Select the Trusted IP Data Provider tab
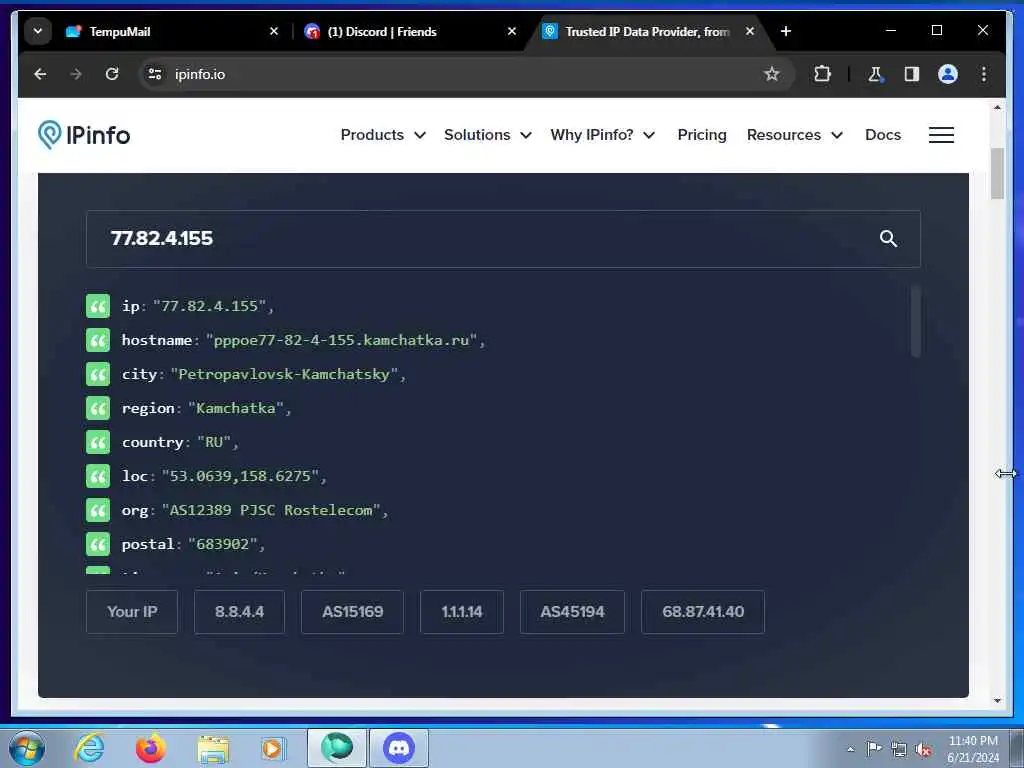1024x768 pixels. (x=647, y=31)
